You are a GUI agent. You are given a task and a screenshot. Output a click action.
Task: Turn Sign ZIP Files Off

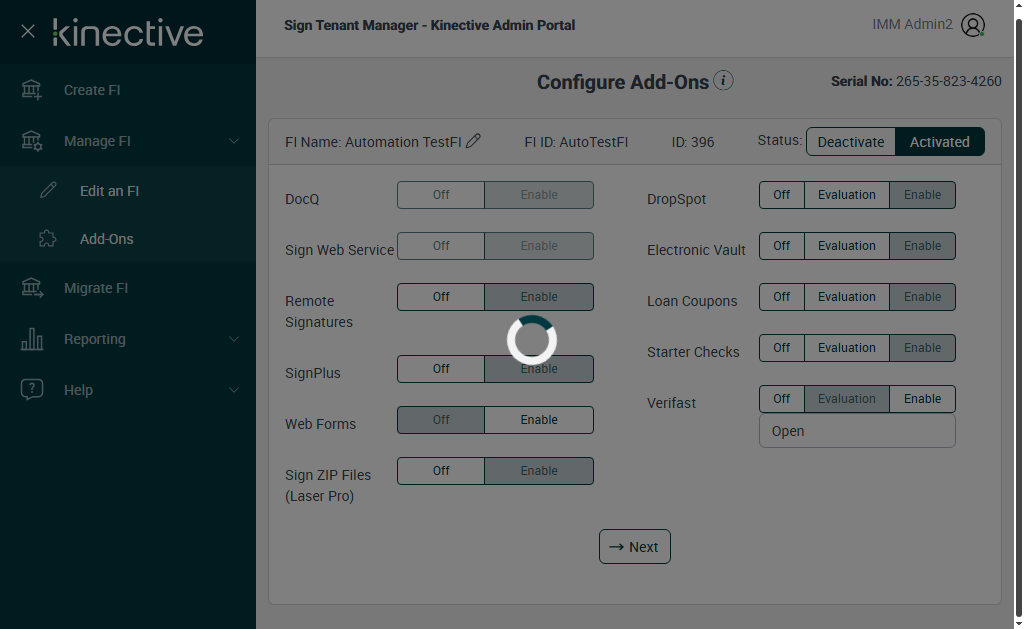point(441,470)
